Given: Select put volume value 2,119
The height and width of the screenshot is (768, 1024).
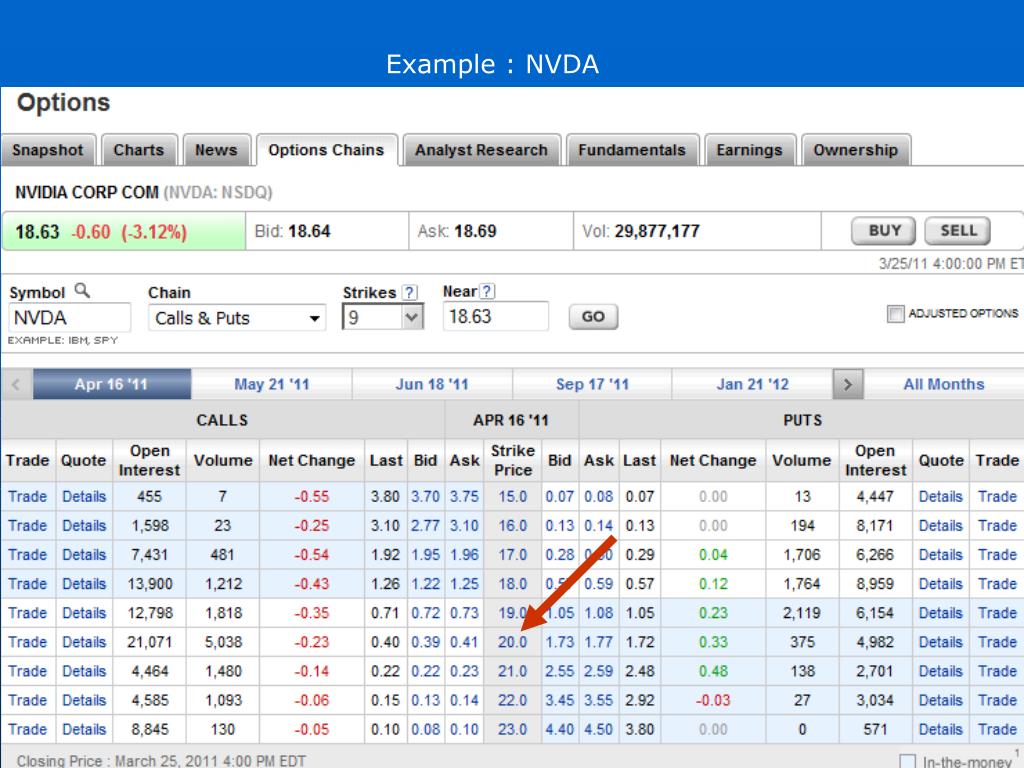Looking at the screenshot, I should [802, 613].
